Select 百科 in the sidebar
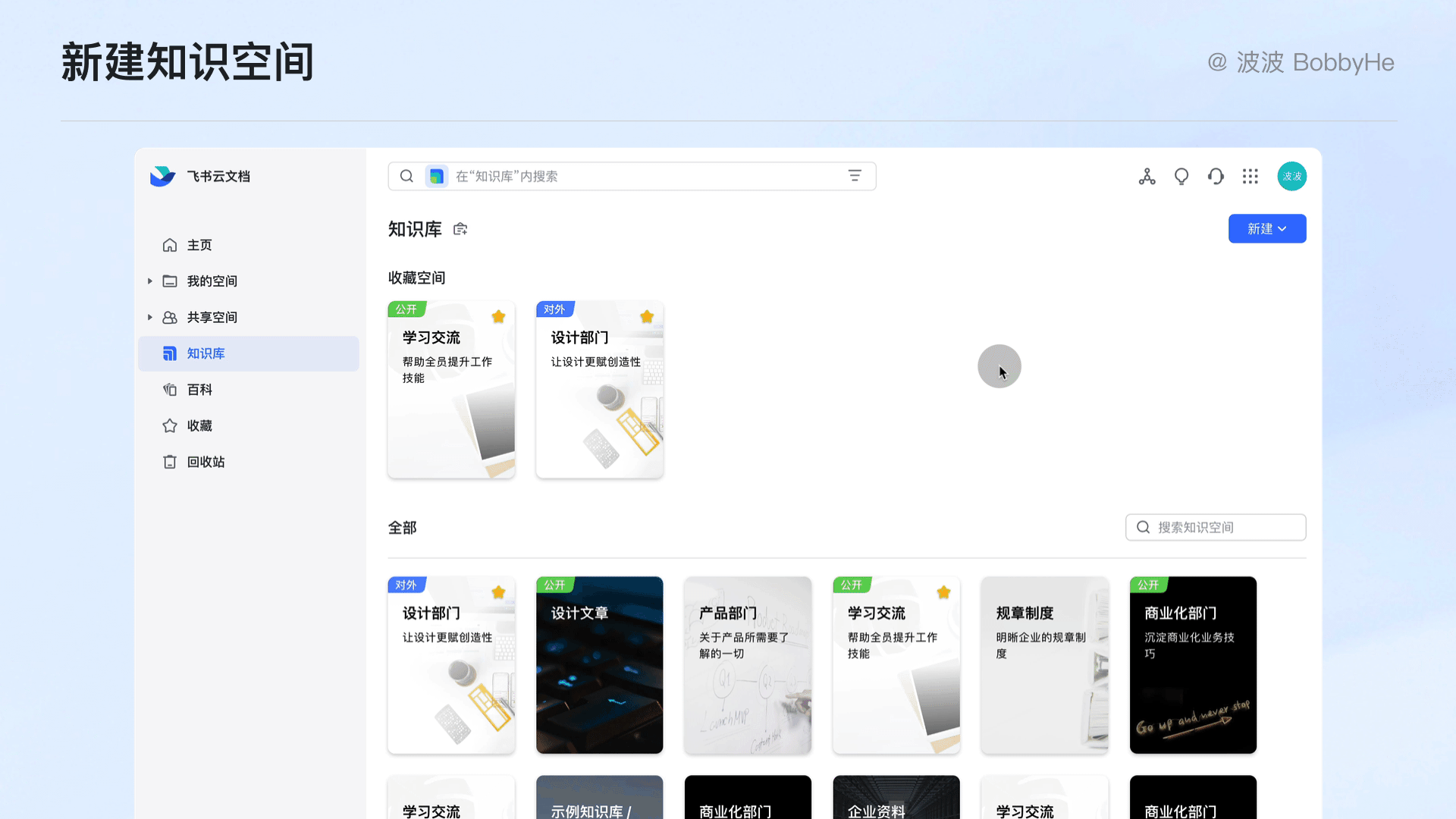The height and width of the screenshot is (819, 1456). pos(199,390)
